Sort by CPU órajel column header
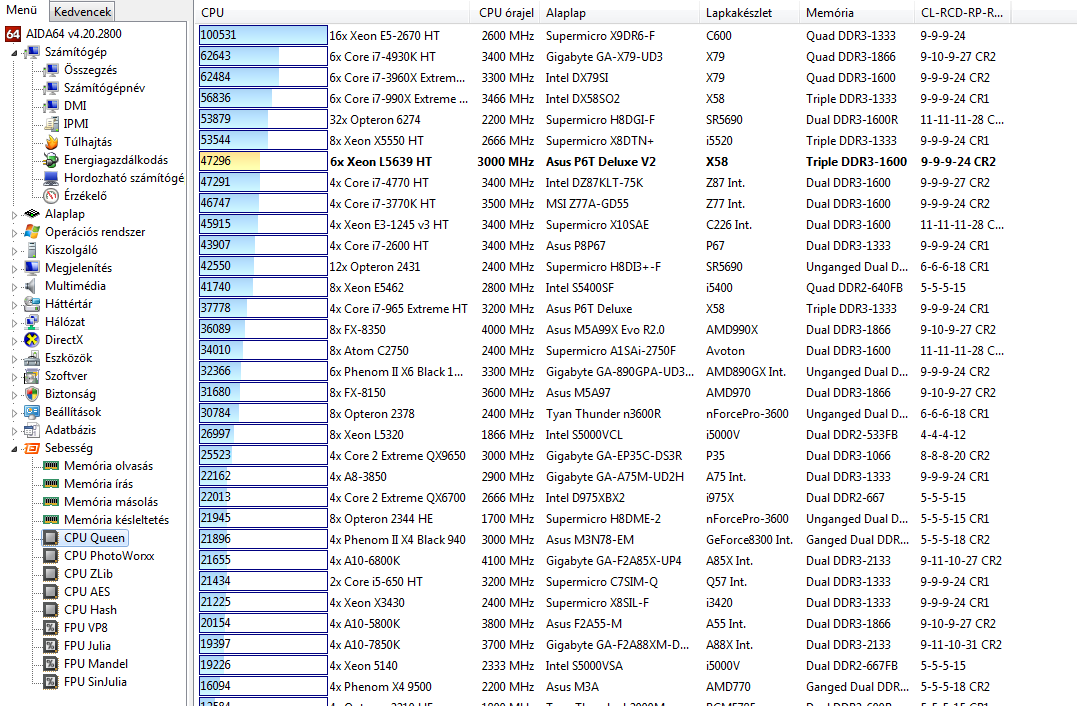Screen dimensions: 1077x722 [506, 12]
